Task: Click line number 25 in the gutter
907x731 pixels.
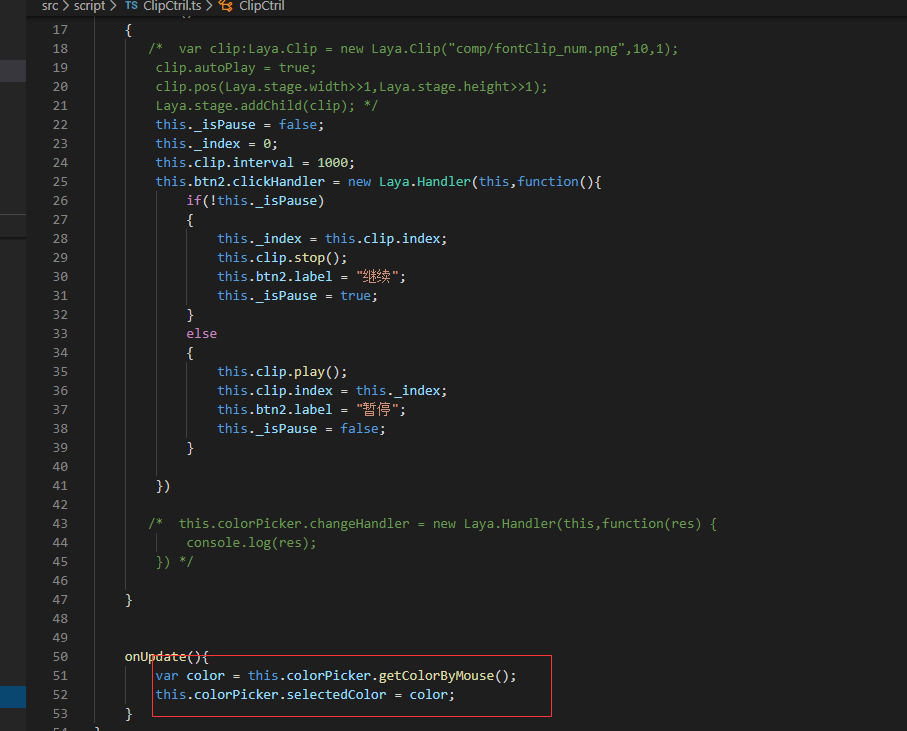Action: coord(60,182)
